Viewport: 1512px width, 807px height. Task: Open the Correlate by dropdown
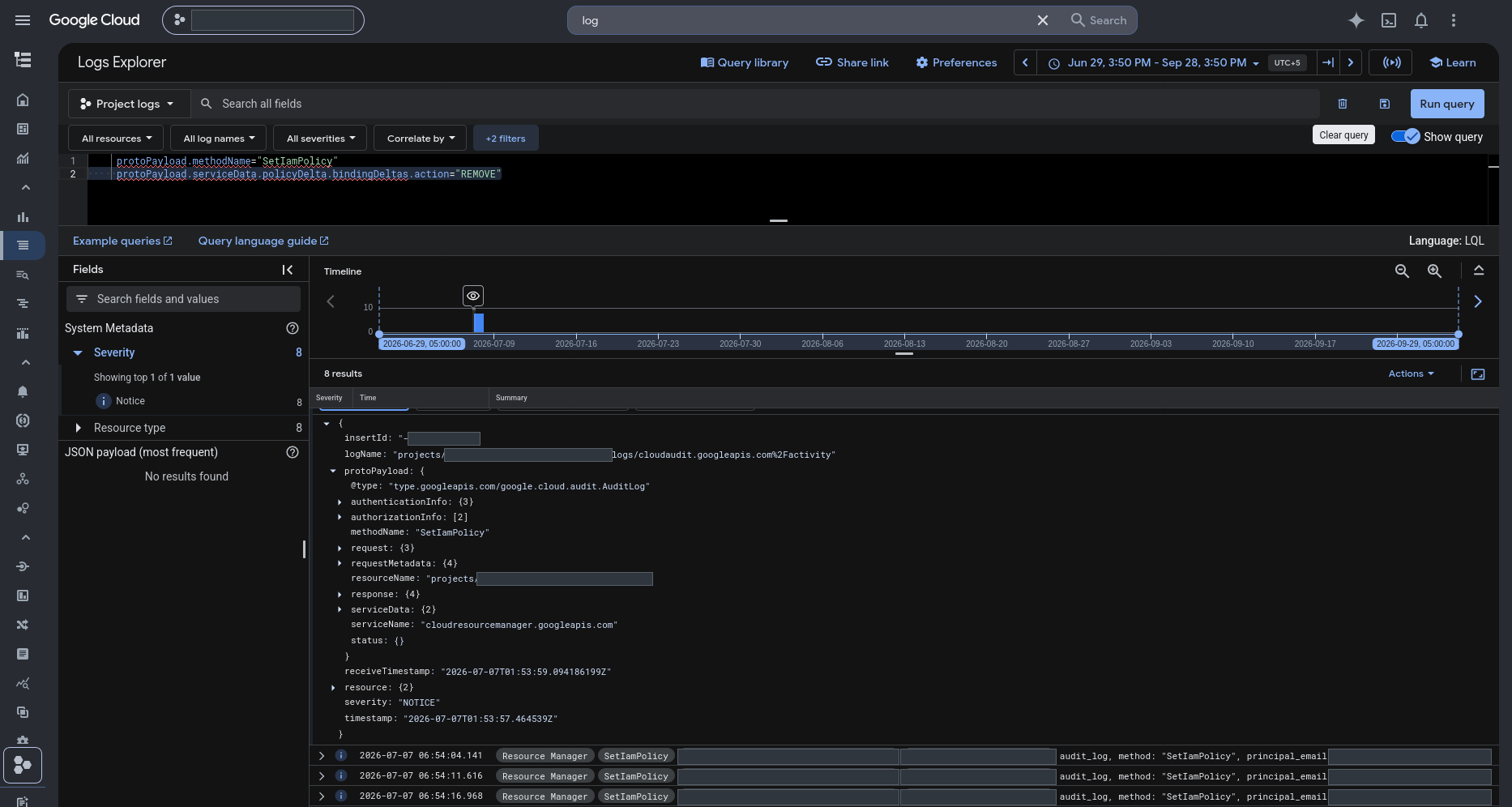pyautogui.click(x=421, y=139)
